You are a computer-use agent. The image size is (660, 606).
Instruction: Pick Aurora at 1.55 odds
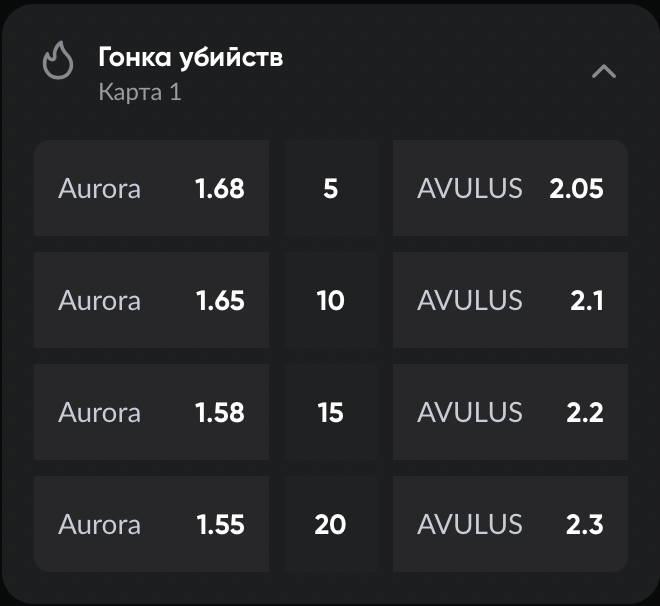pyautogui.click(x=151, y=524)
